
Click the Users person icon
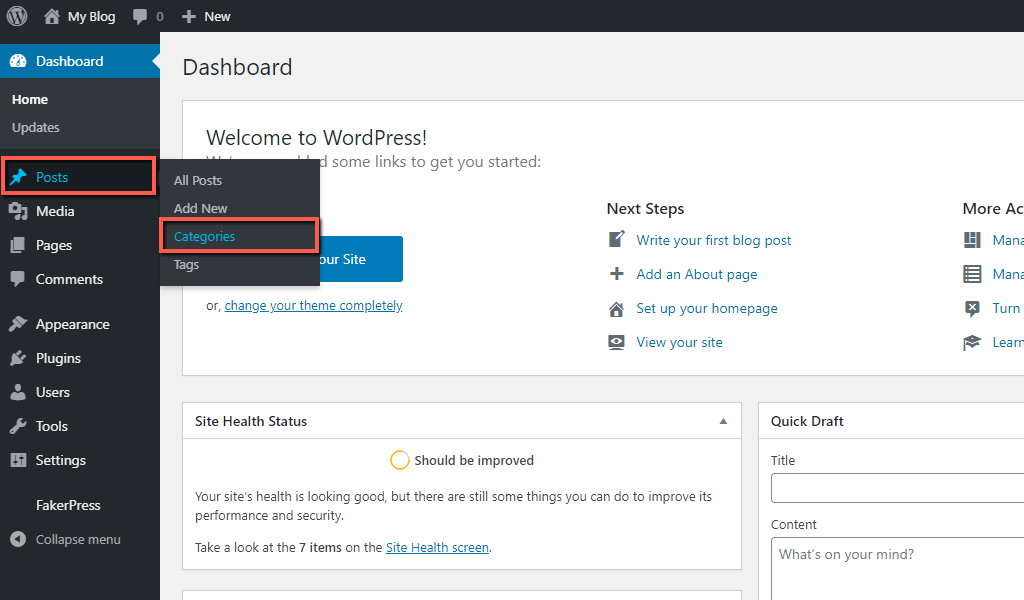point(18,392)
